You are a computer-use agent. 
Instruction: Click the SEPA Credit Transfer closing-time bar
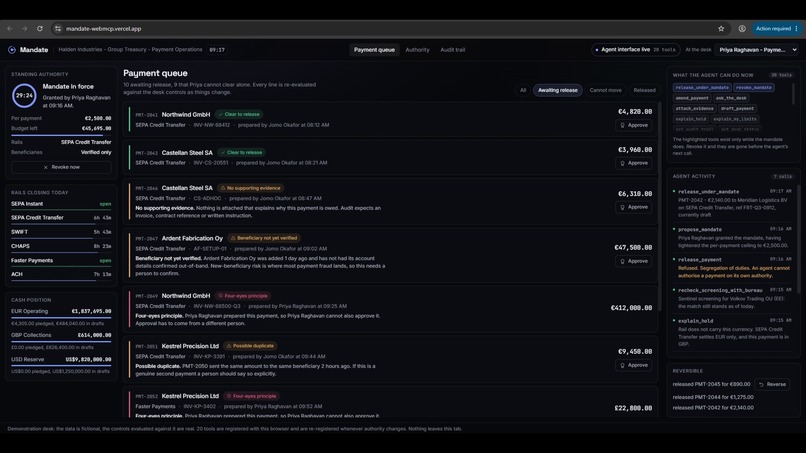coord(61,224)
